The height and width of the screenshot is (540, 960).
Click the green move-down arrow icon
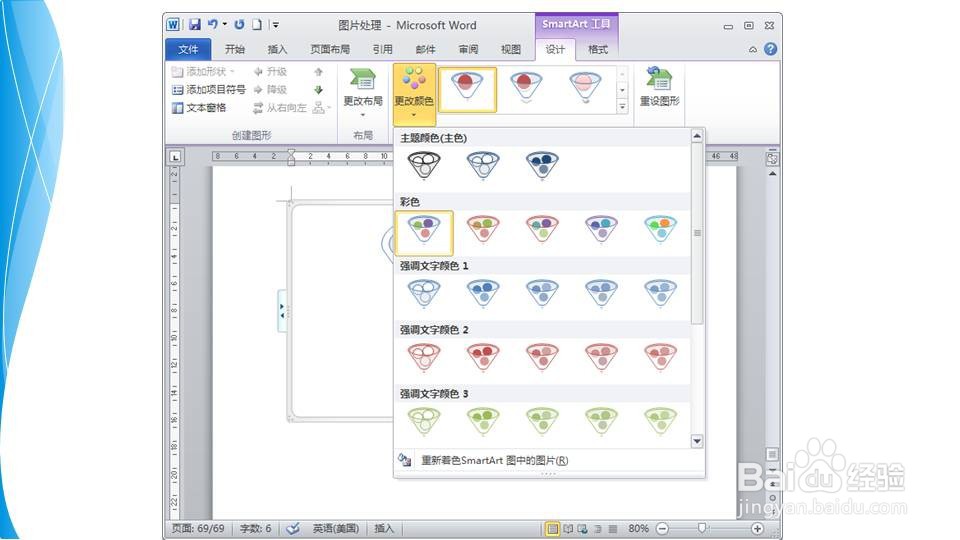pyautogui.click(x=318, y=90)
